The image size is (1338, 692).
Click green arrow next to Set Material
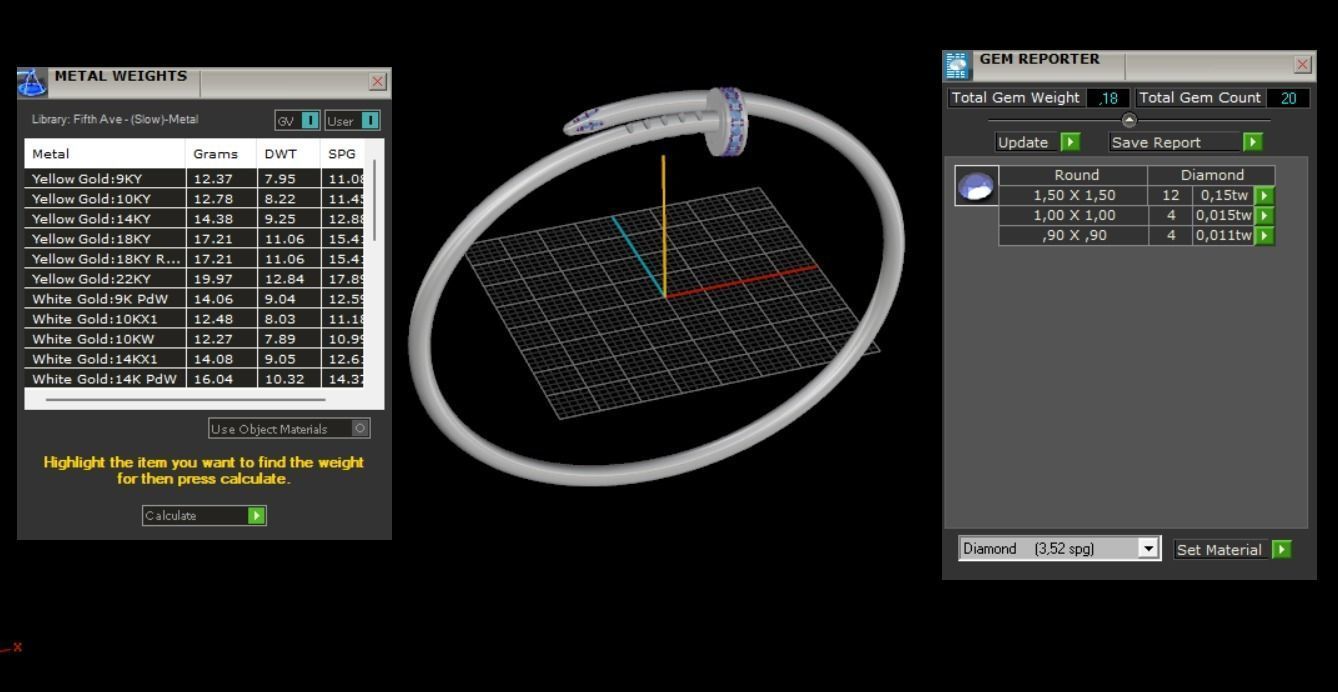pos(1282,549)
